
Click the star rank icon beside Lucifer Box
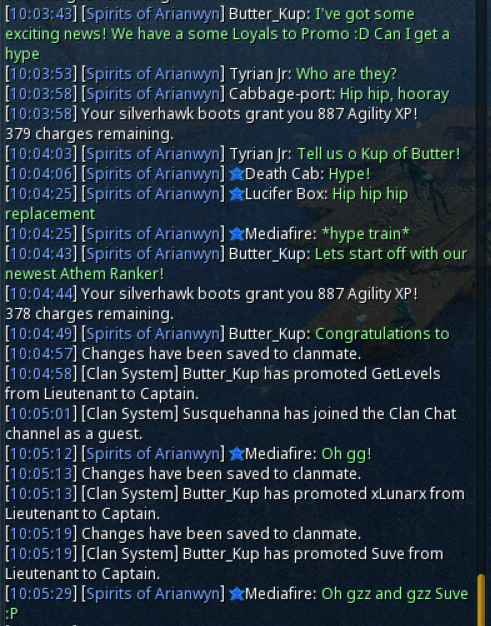point(236,194)
